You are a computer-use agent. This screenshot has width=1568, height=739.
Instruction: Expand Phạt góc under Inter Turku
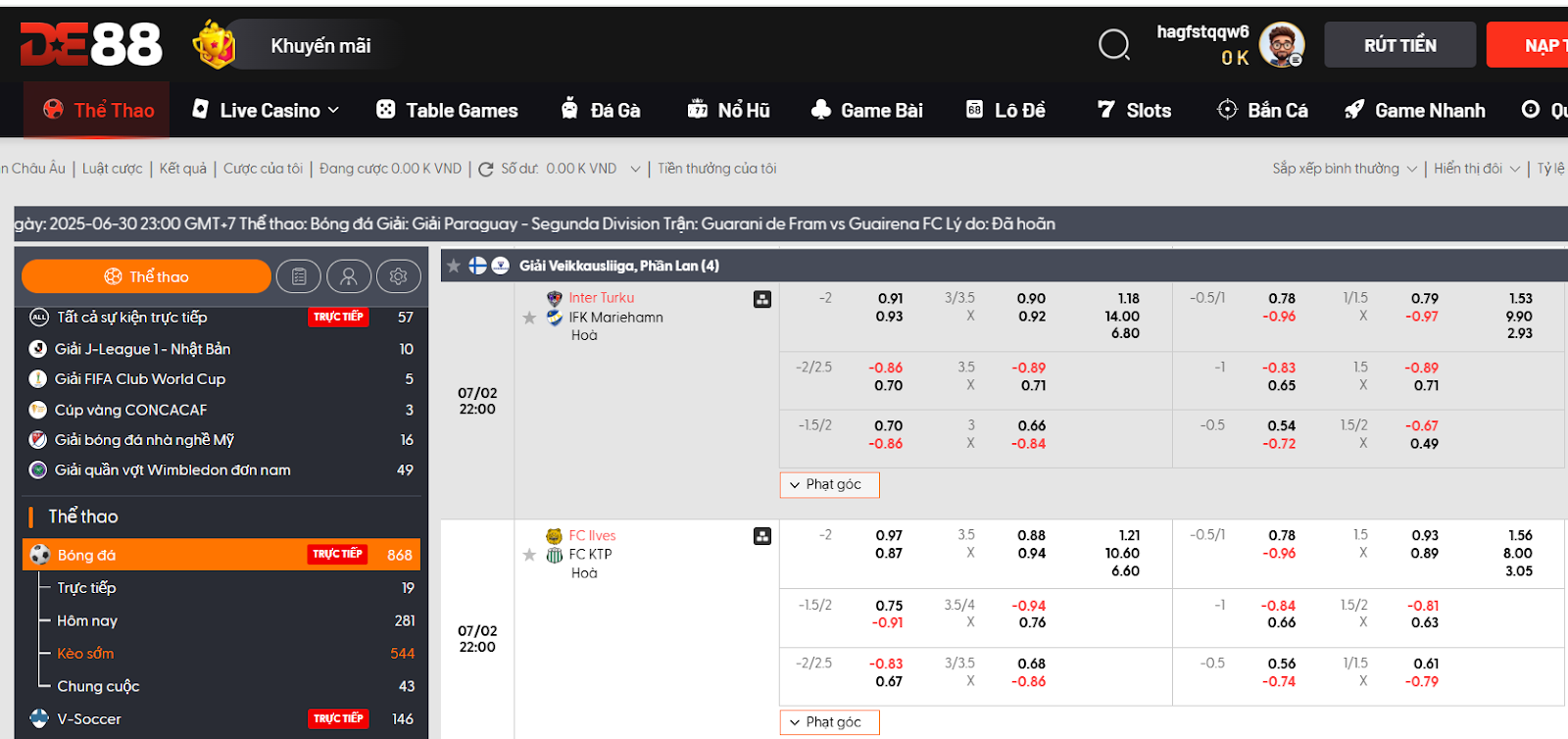click(829, 485)
